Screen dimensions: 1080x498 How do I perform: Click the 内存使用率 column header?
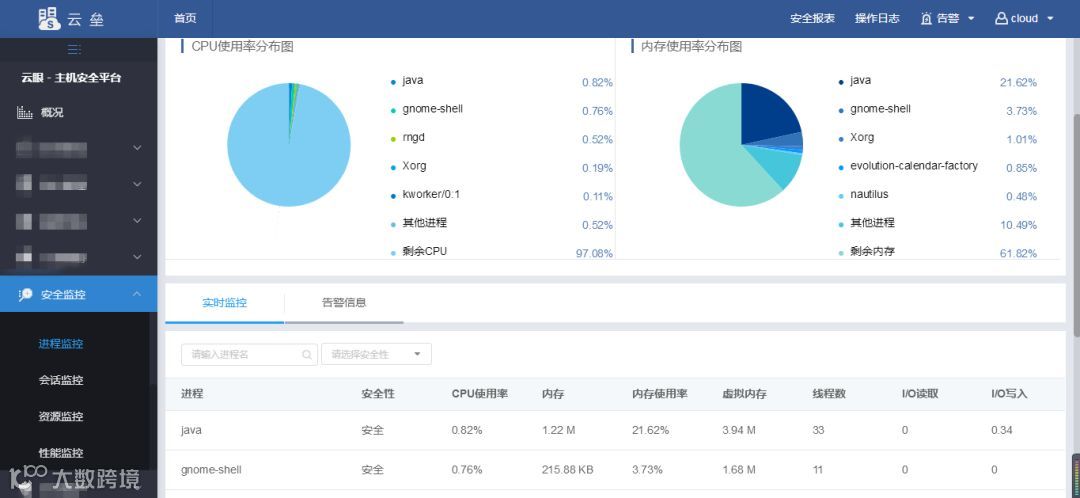[x=660, y=394]
